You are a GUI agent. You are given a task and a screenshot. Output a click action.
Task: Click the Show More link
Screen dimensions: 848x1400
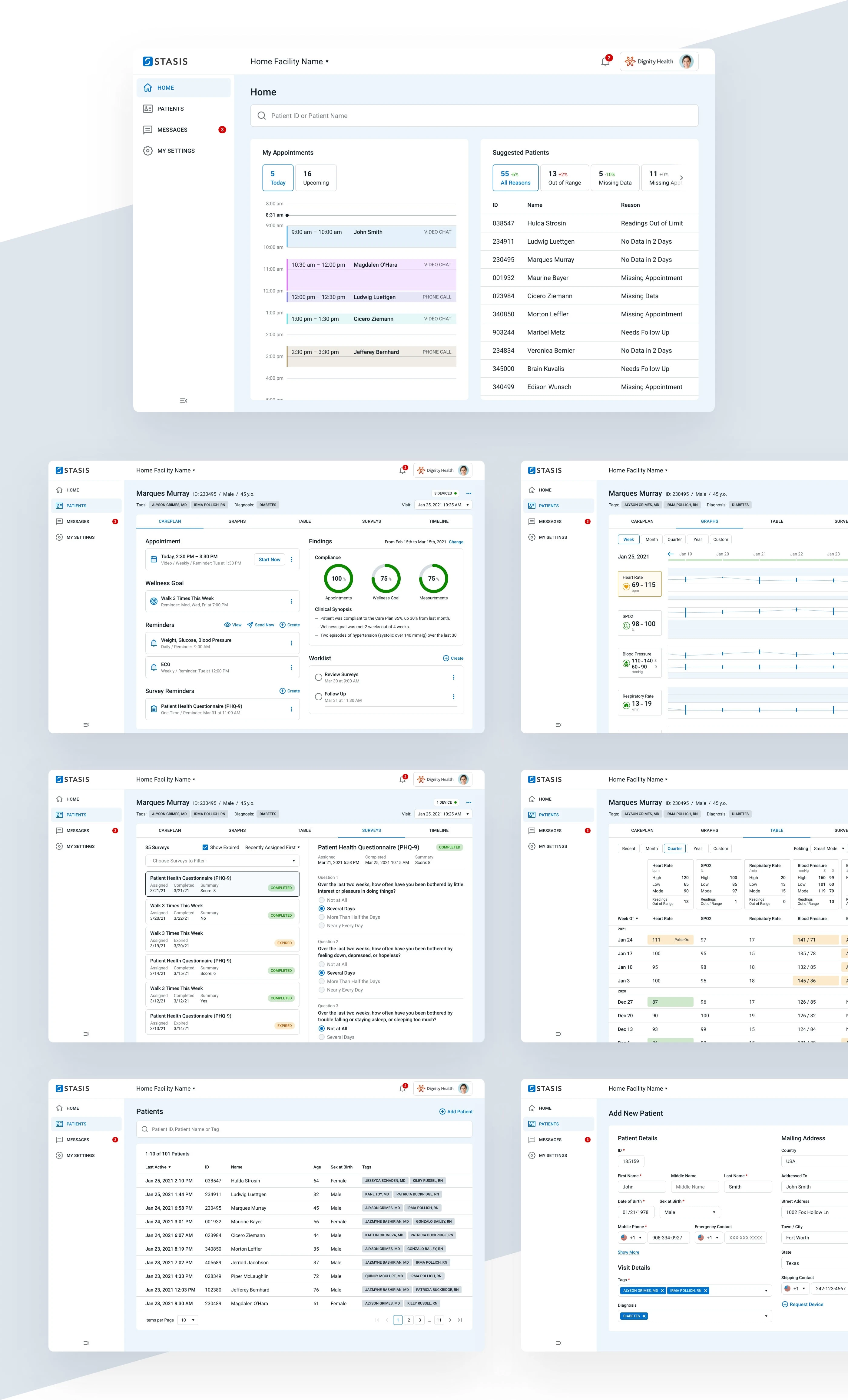click(628, 1252)
